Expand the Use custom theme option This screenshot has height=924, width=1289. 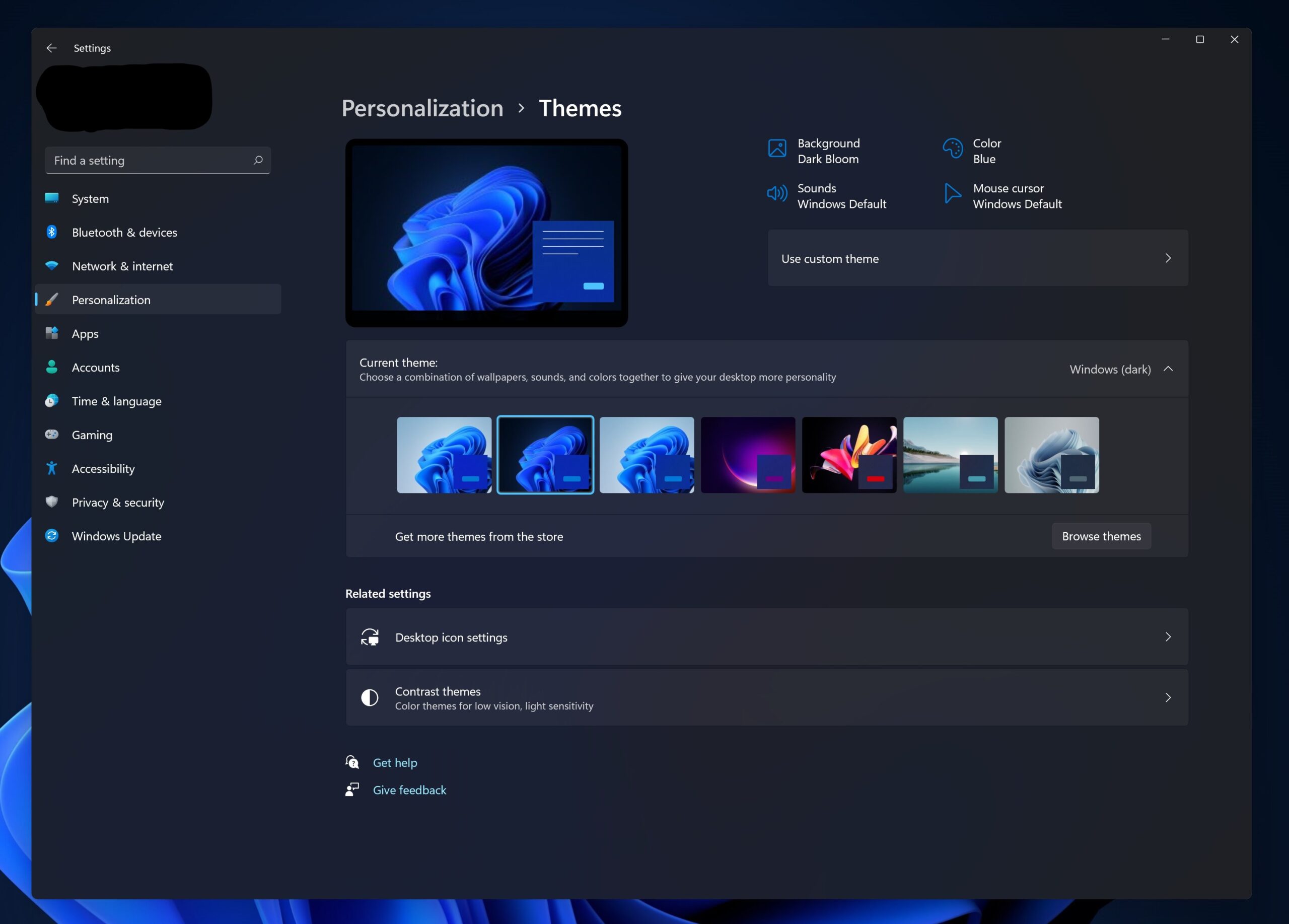(1169, 258)
